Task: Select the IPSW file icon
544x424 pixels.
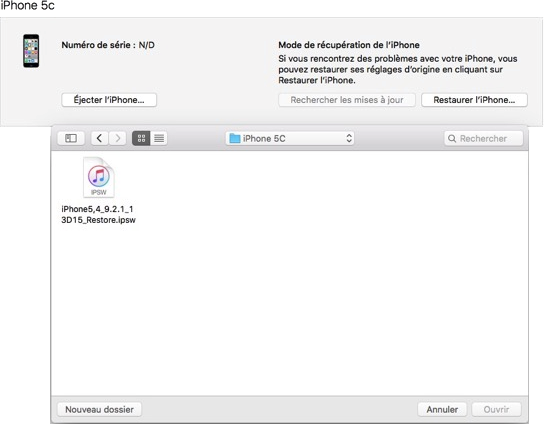Action: (99, 177)
